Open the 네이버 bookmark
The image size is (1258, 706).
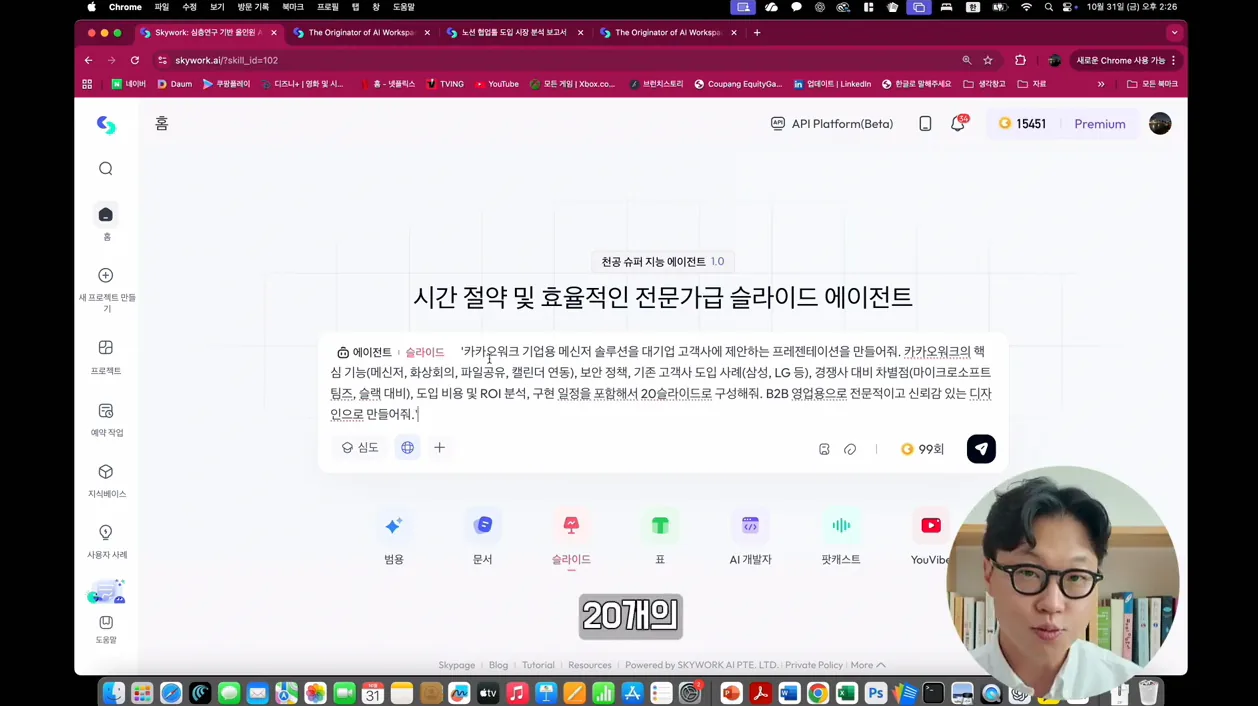pyautogui.click(x=128, y=84)
